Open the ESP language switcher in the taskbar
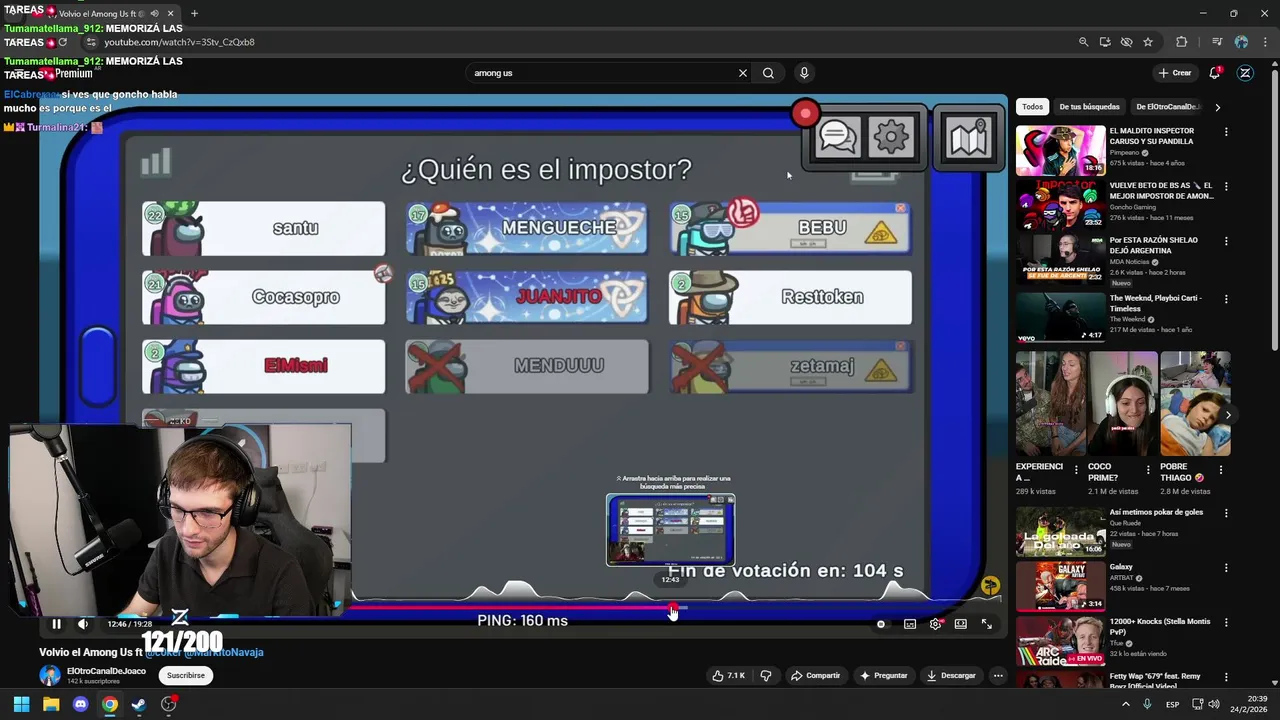1280x720 pixels. (x=1172, y=705)
